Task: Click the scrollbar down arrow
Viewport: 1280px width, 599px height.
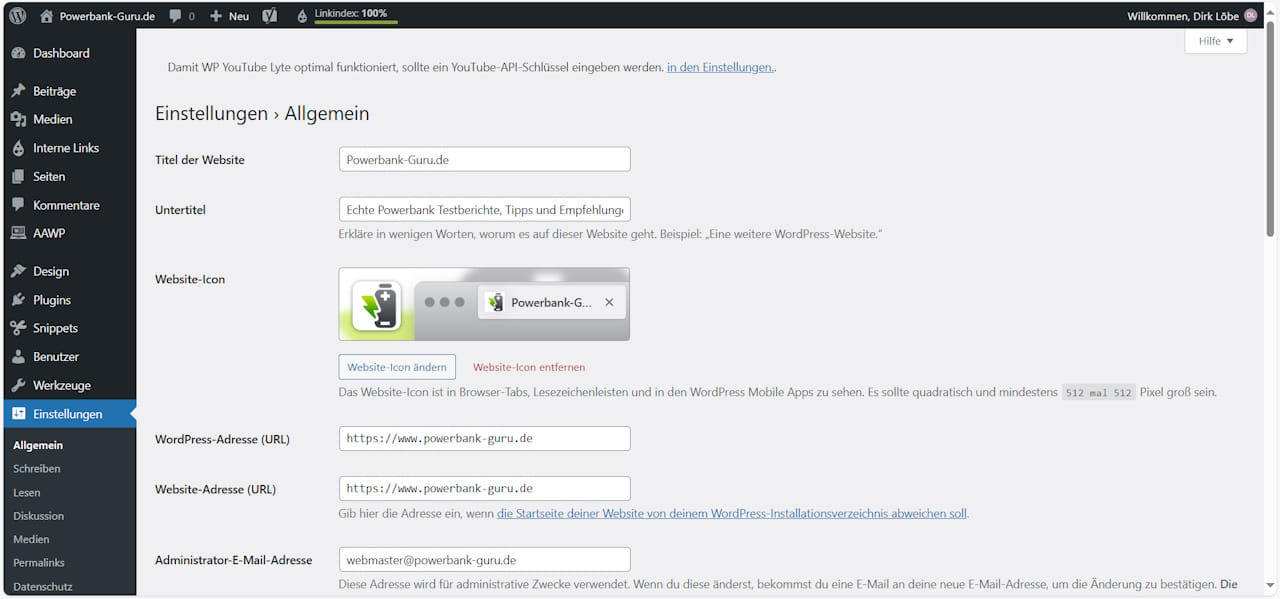Action: coord(1271,586)
